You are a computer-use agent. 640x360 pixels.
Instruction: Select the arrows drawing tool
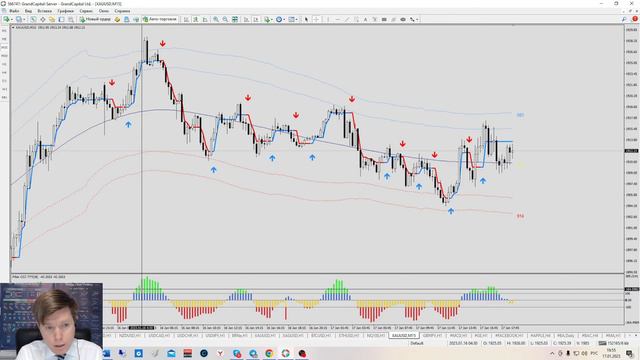[412, 19]
